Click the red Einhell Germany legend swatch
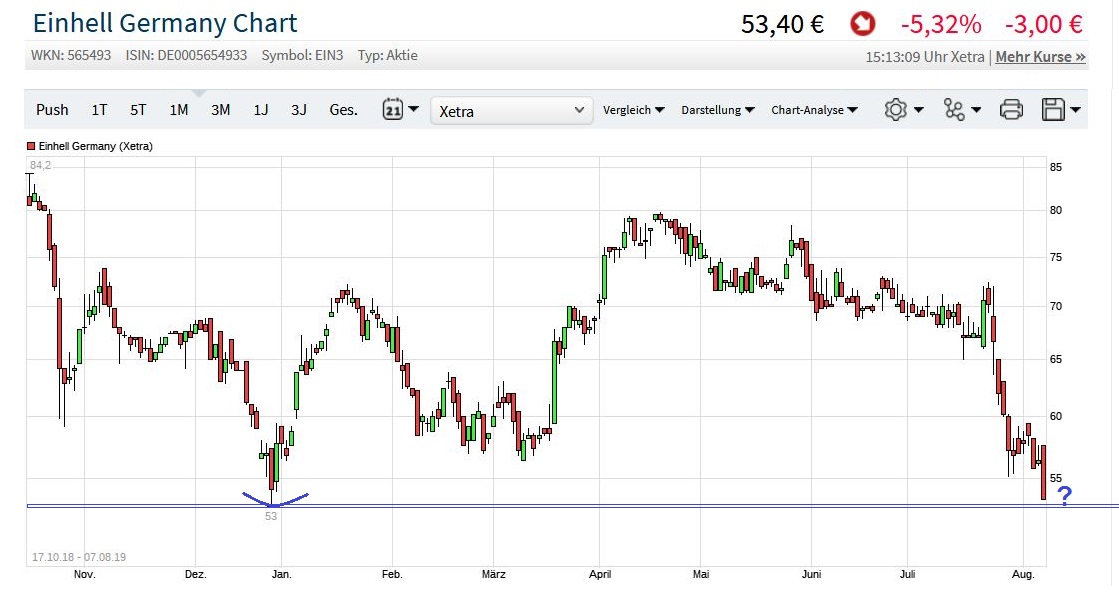 click(x=31, y=146)
